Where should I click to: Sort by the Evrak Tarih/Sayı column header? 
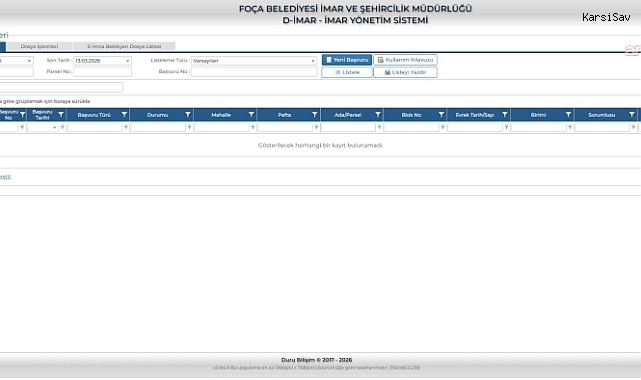pos(475,115)
